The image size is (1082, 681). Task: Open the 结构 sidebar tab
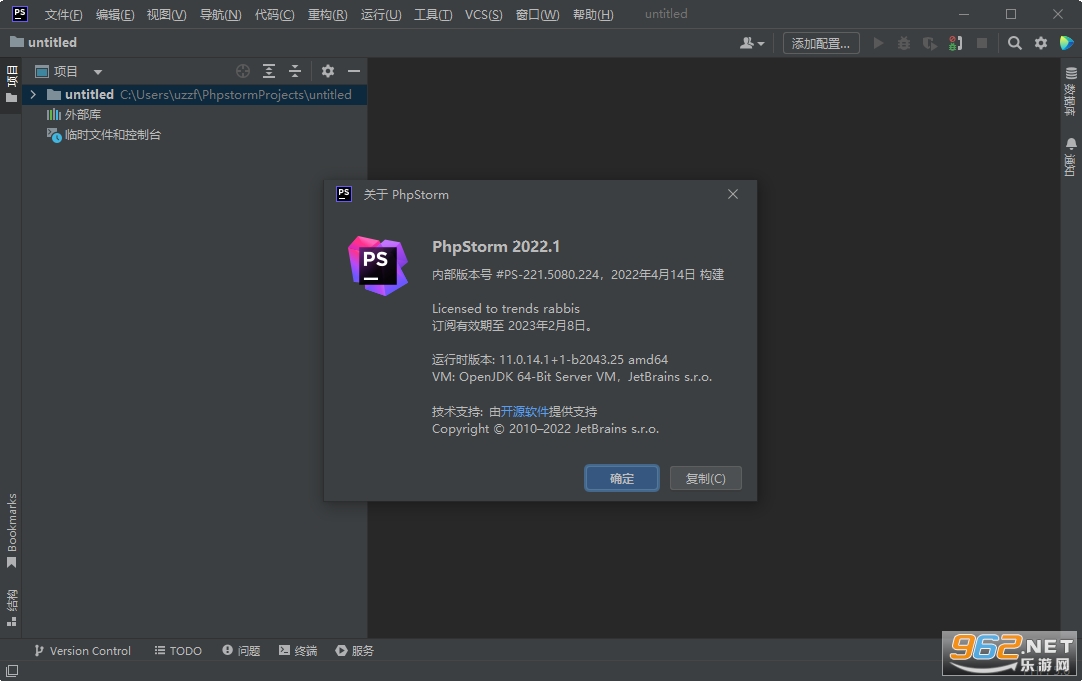coord(11,607)
